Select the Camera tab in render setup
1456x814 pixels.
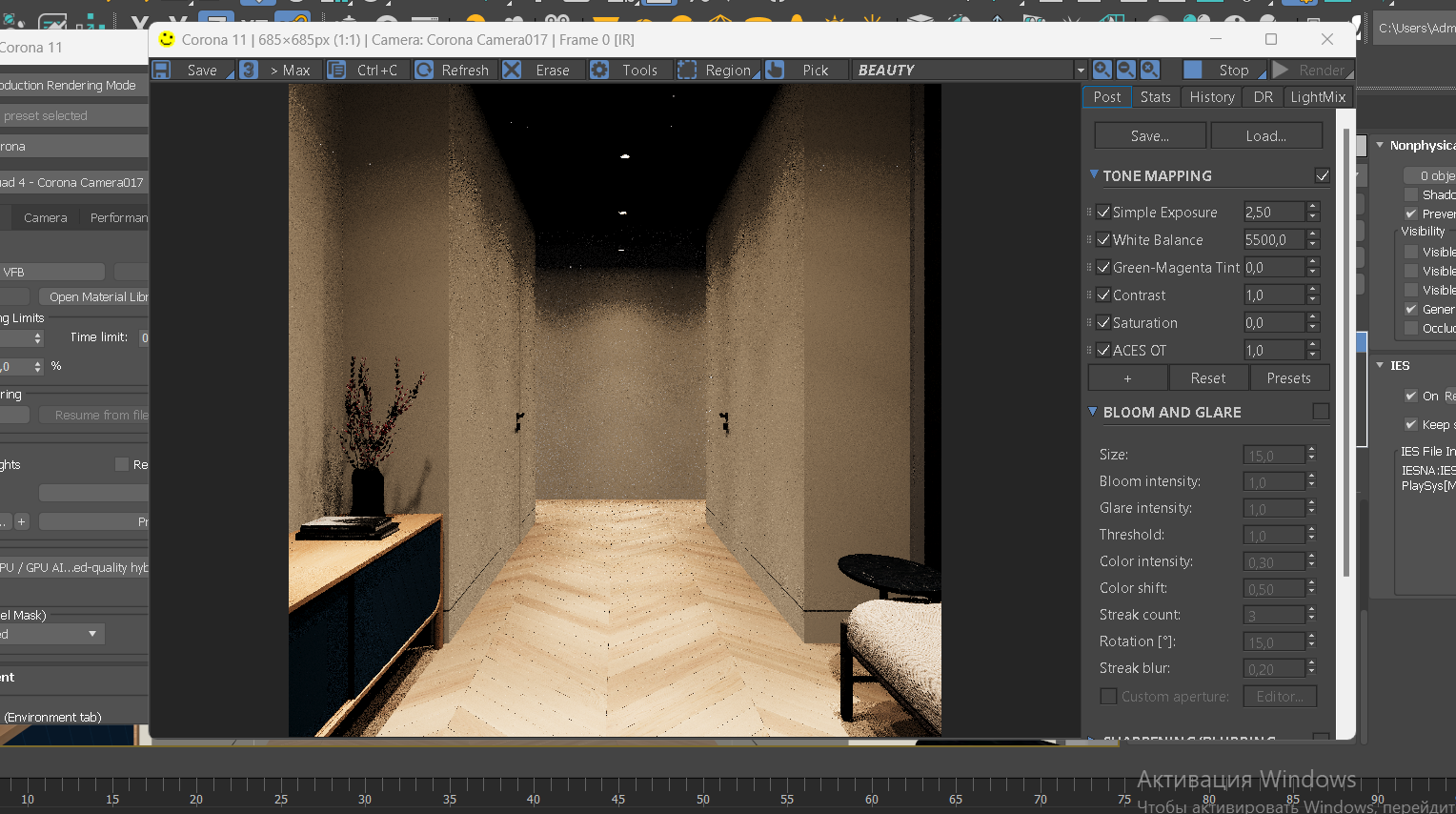click(x=46, y=217)
